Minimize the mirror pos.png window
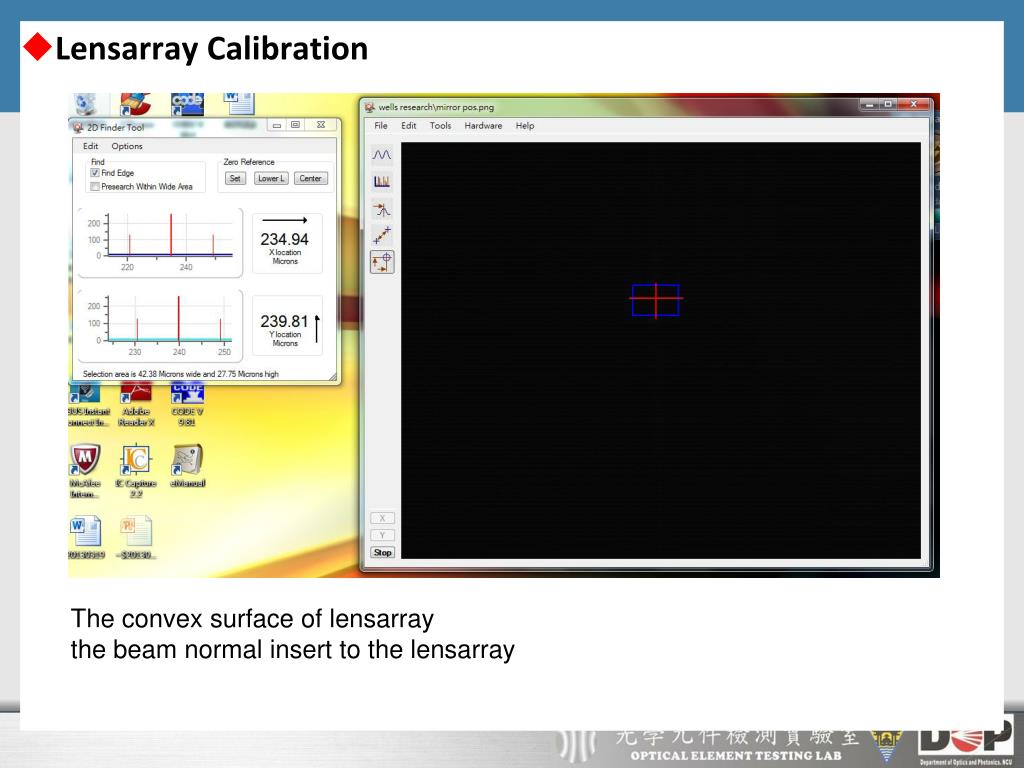This screenshot has width=1024, height=768. click(x=869, y=104)
